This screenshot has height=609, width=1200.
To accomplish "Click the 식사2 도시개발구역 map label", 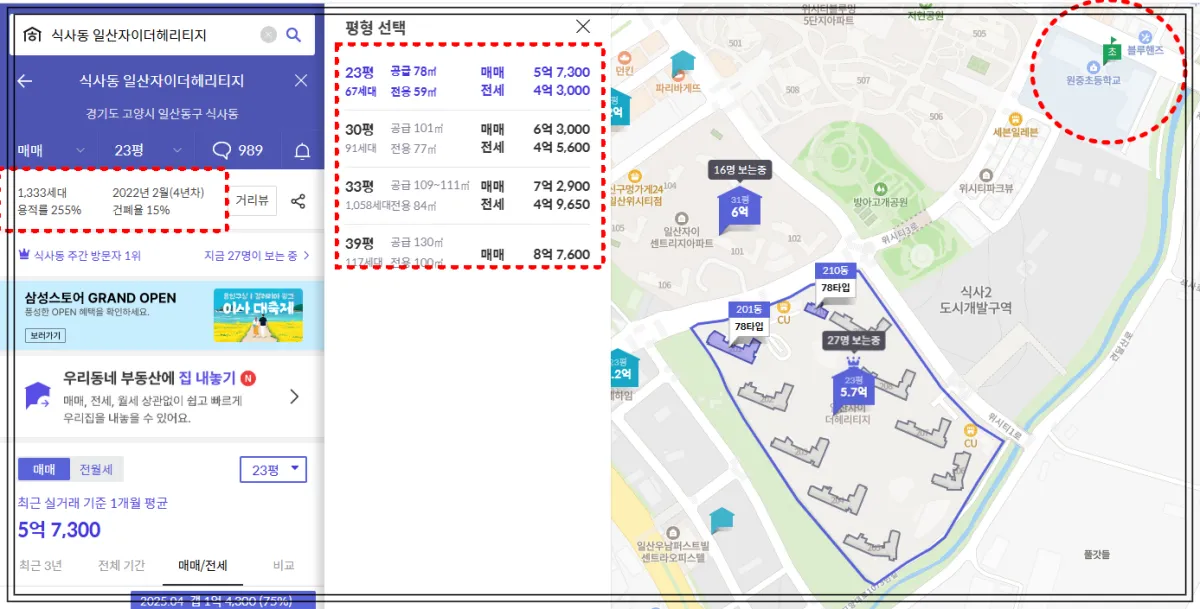I will click(977, 299).
